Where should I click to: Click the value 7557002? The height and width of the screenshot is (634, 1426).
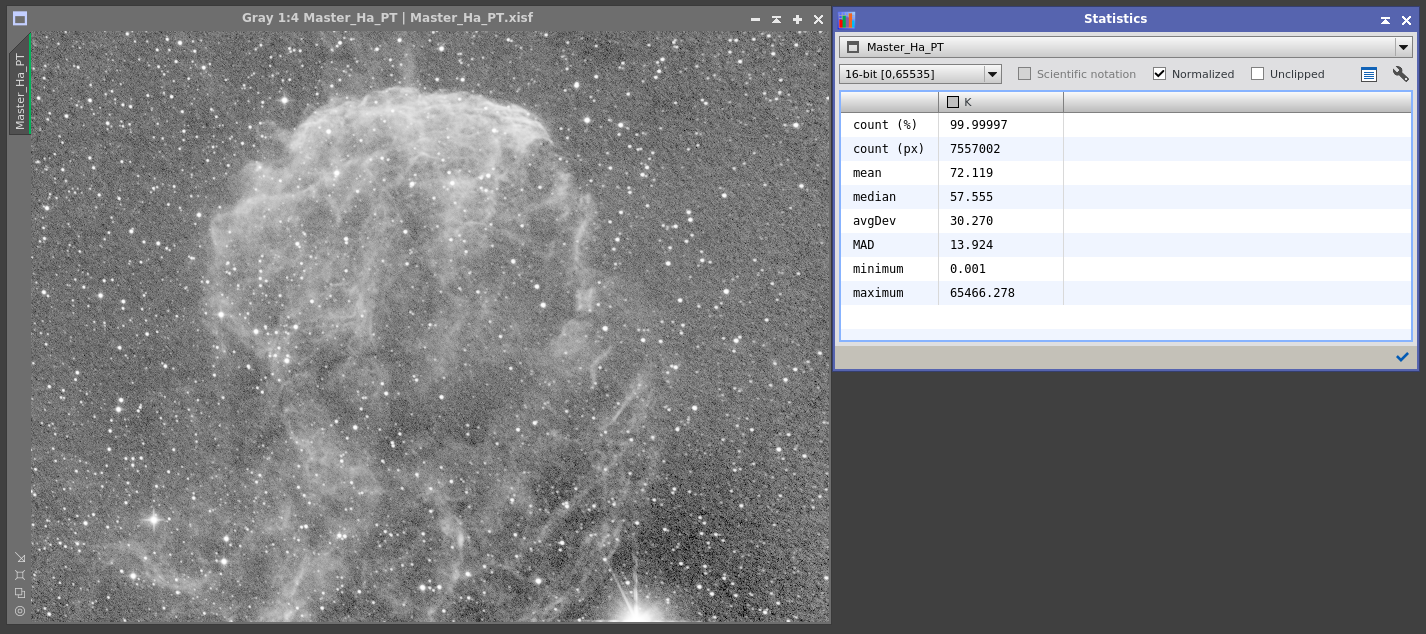975,149
